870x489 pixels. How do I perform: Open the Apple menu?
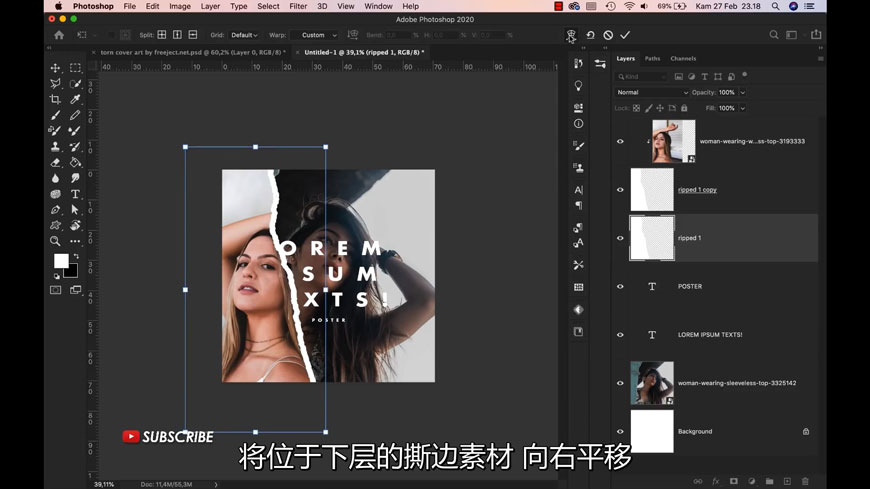[58, 6]
